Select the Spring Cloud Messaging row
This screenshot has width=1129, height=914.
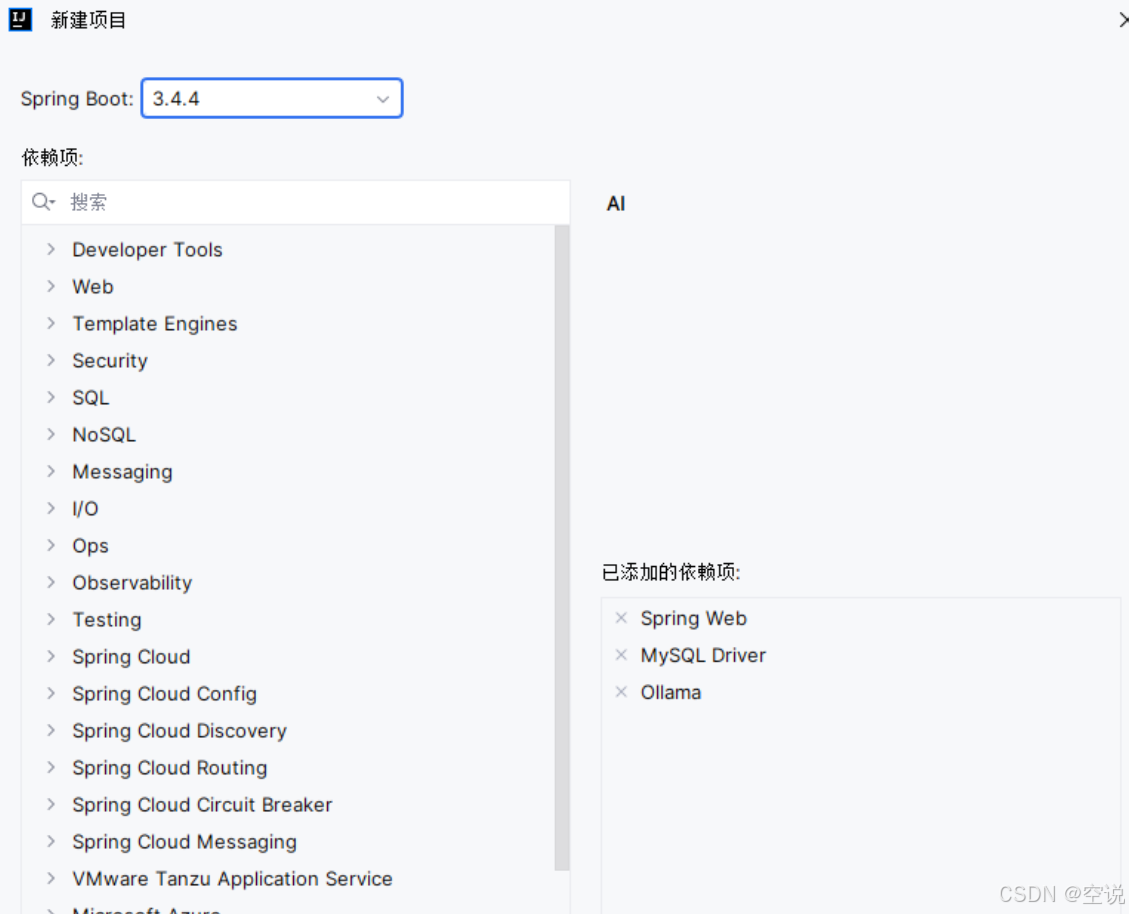coord(288,841)
